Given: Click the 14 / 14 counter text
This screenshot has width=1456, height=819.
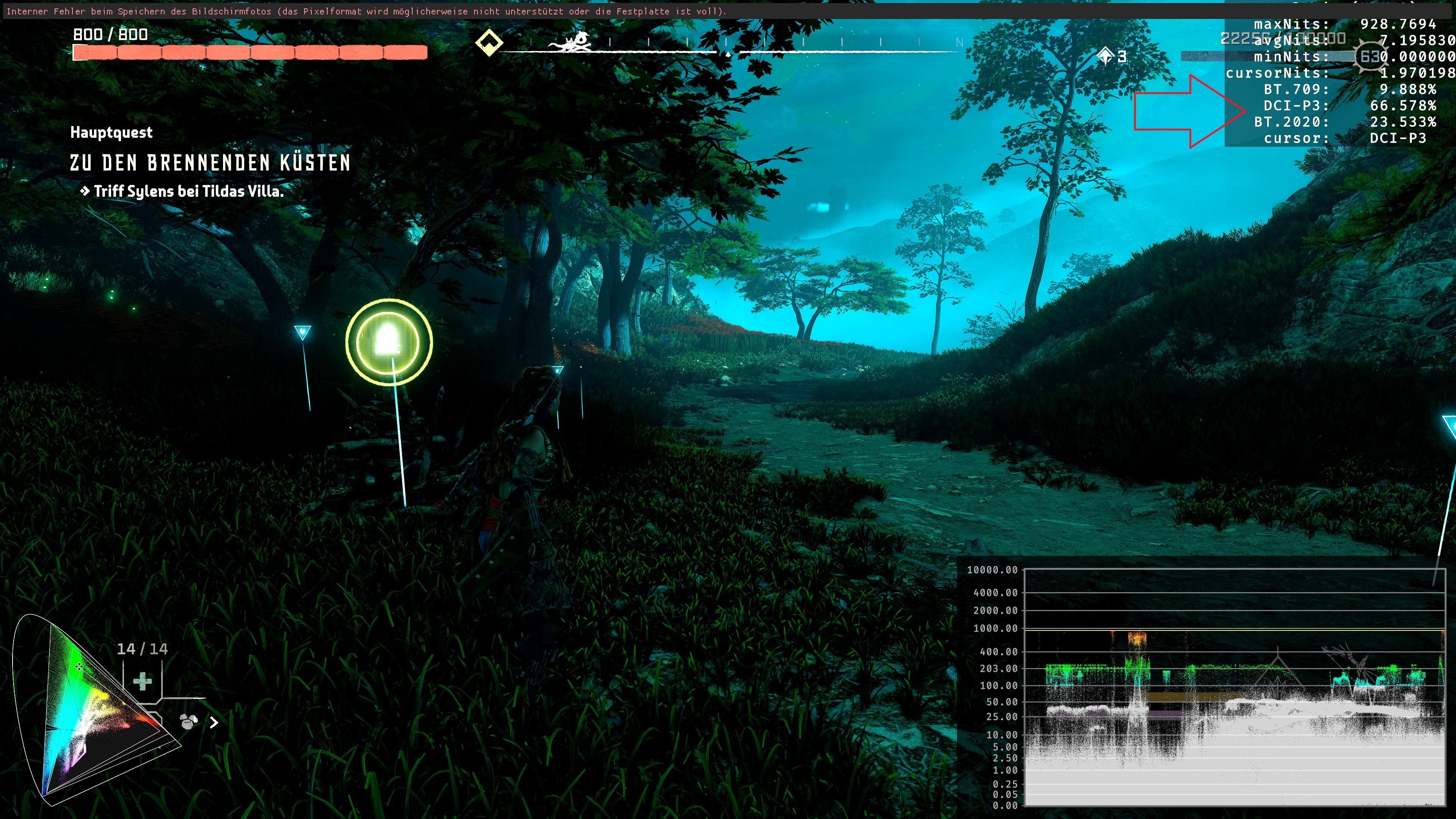Looking at the screenshot, I should 143,649.
